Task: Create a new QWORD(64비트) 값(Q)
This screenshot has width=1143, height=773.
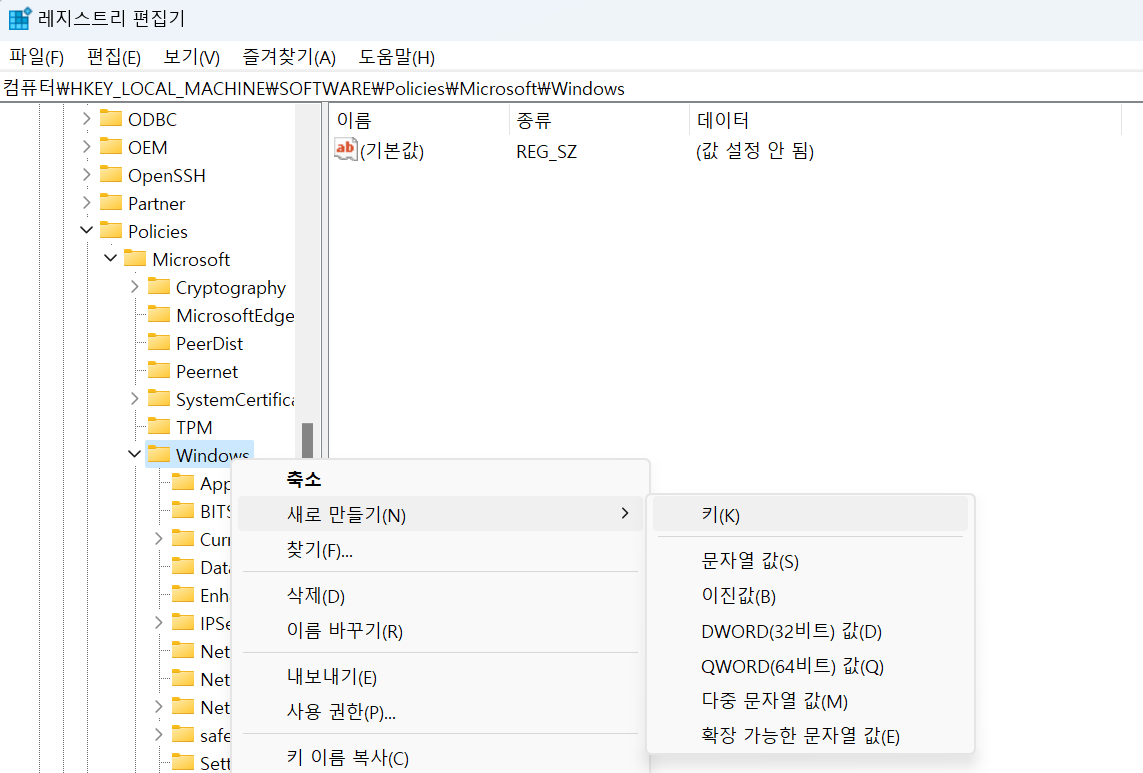Action: (811, 665)
